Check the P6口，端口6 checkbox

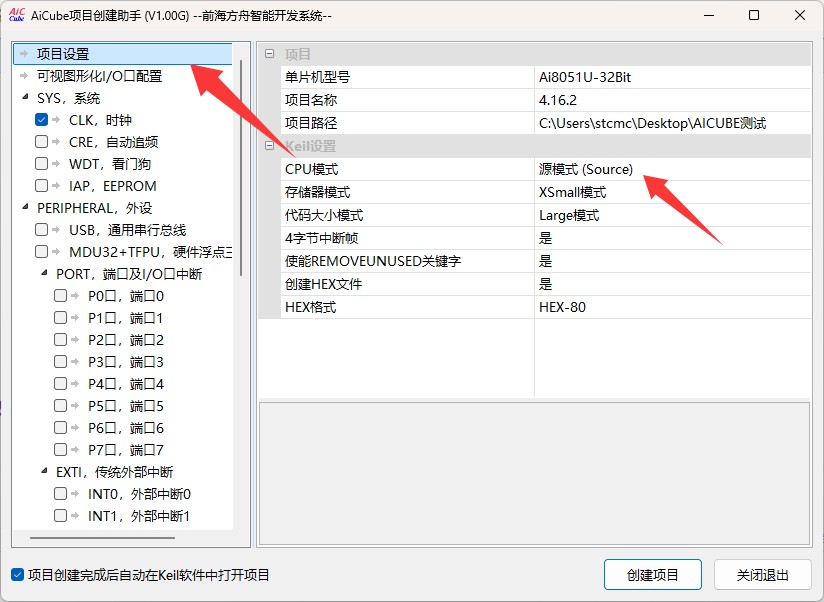point(60,428)
